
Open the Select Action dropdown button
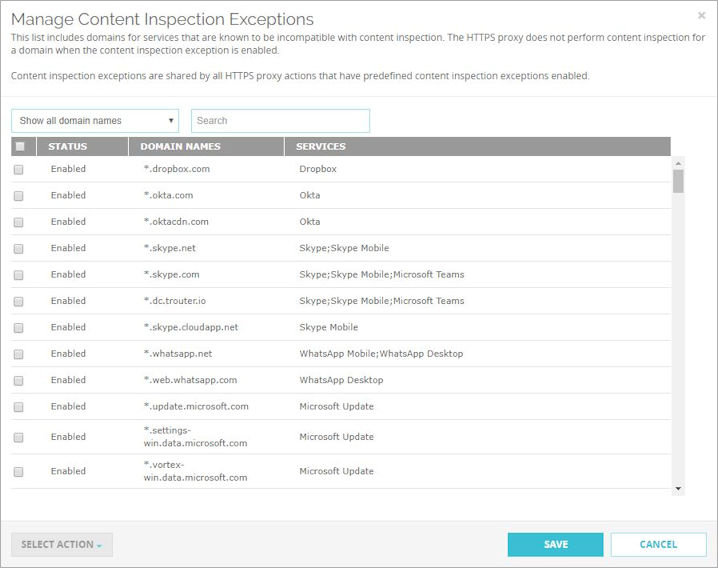(x=62, y=545)
